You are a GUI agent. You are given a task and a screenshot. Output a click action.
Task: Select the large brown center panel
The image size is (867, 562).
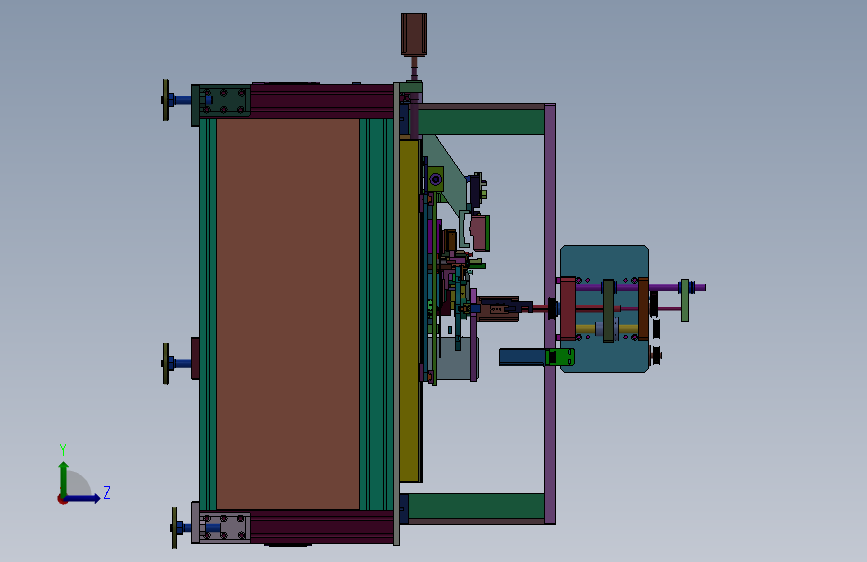coord(288,314)
